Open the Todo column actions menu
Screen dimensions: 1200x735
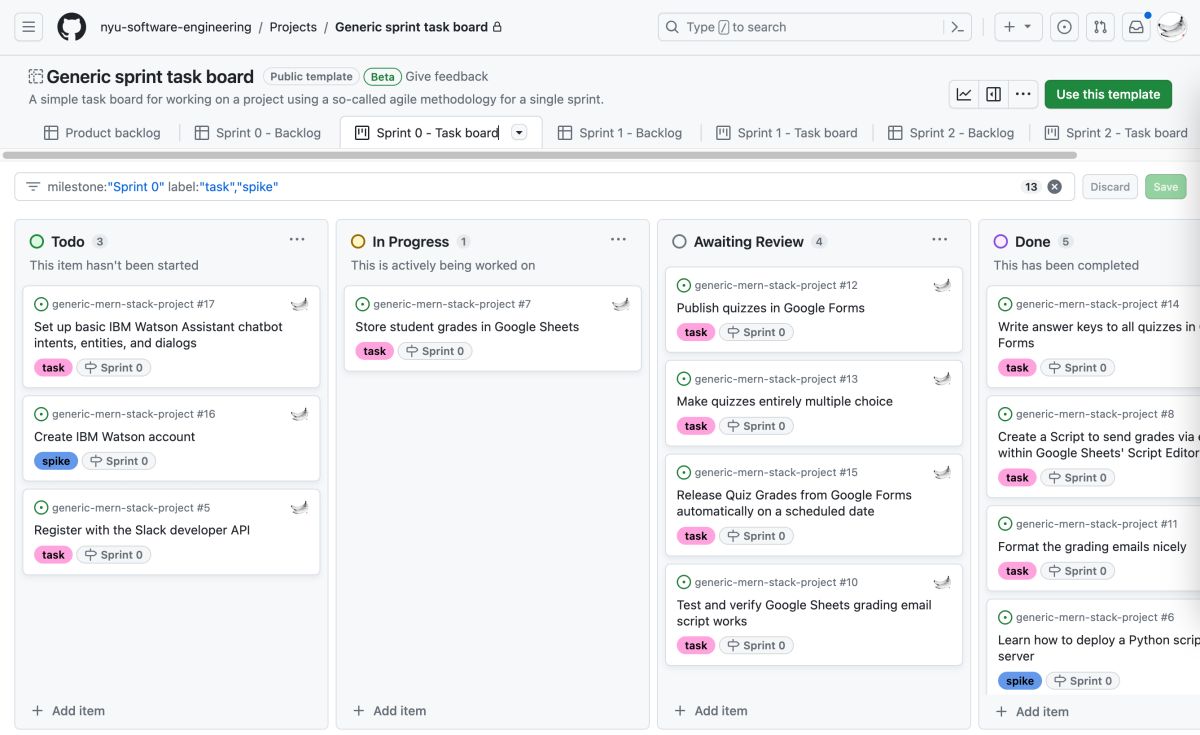click(x=297, y=240)
